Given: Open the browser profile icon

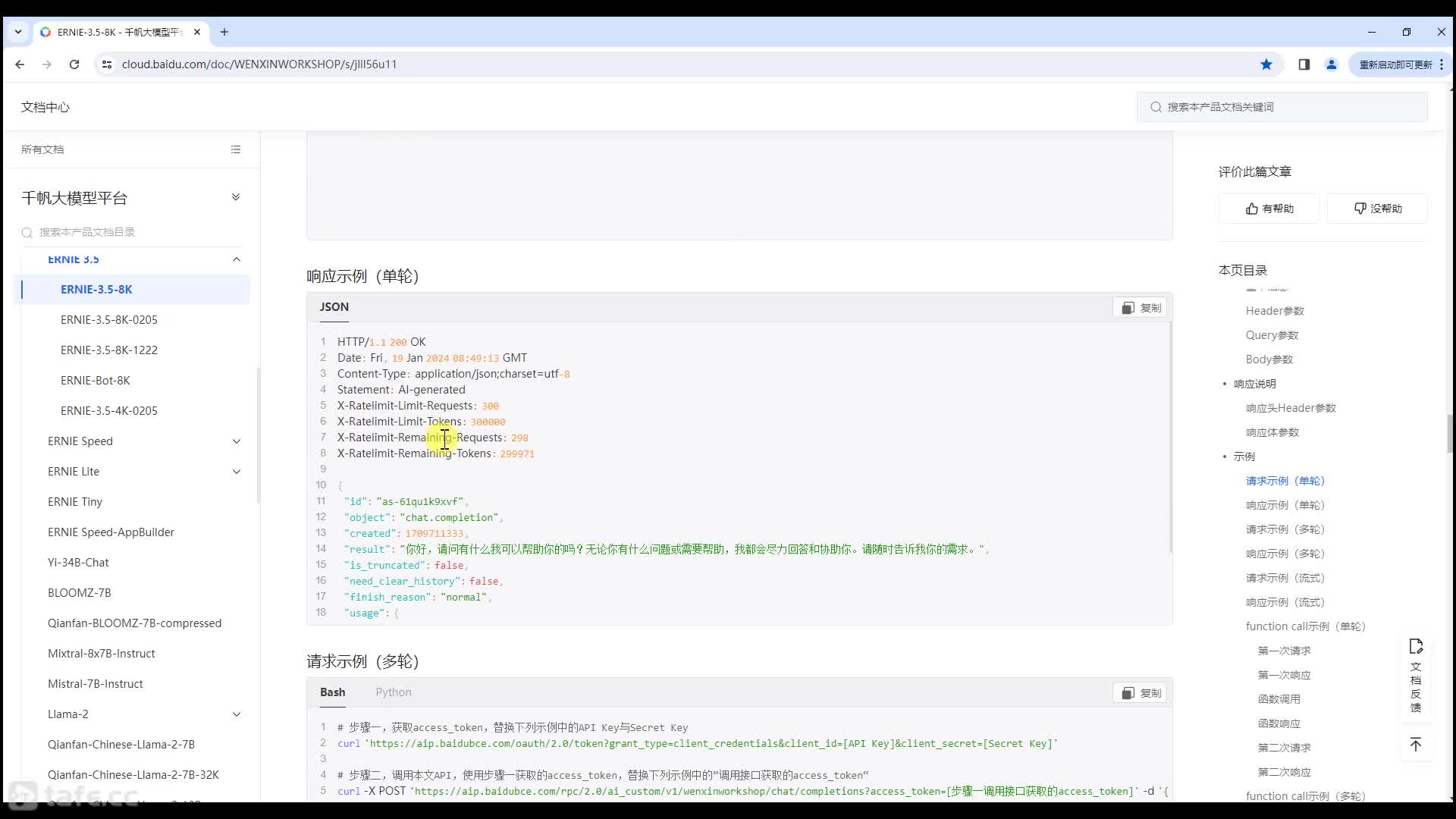Looking at the screenshot, I should point(1331,64).
